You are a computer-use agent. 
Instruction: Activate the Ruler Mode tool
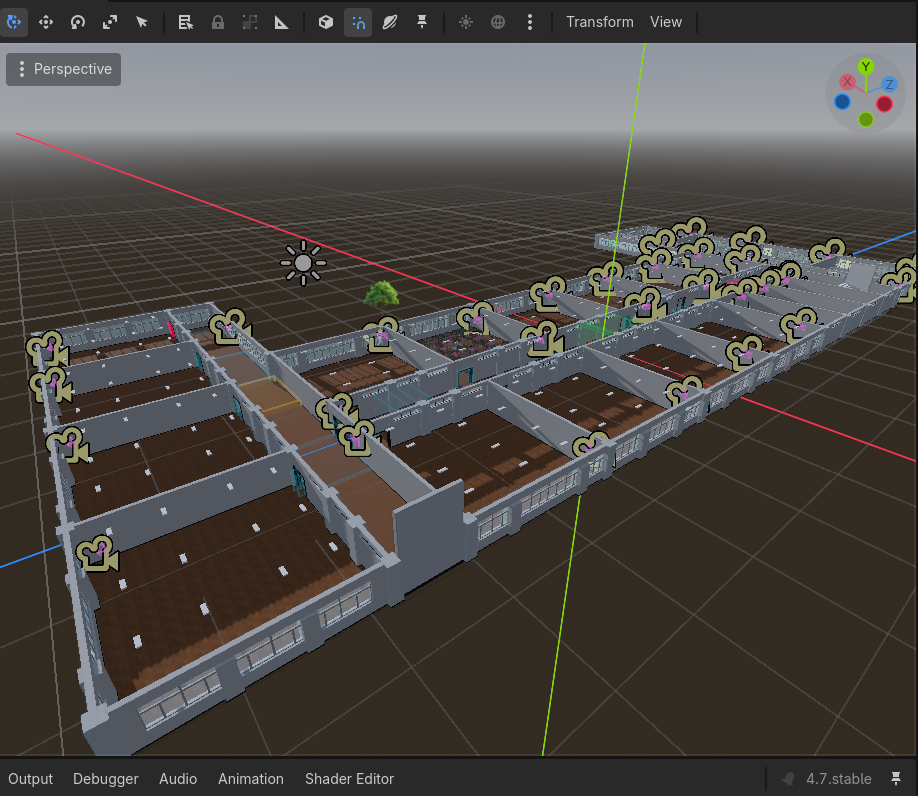coord(282,22)
